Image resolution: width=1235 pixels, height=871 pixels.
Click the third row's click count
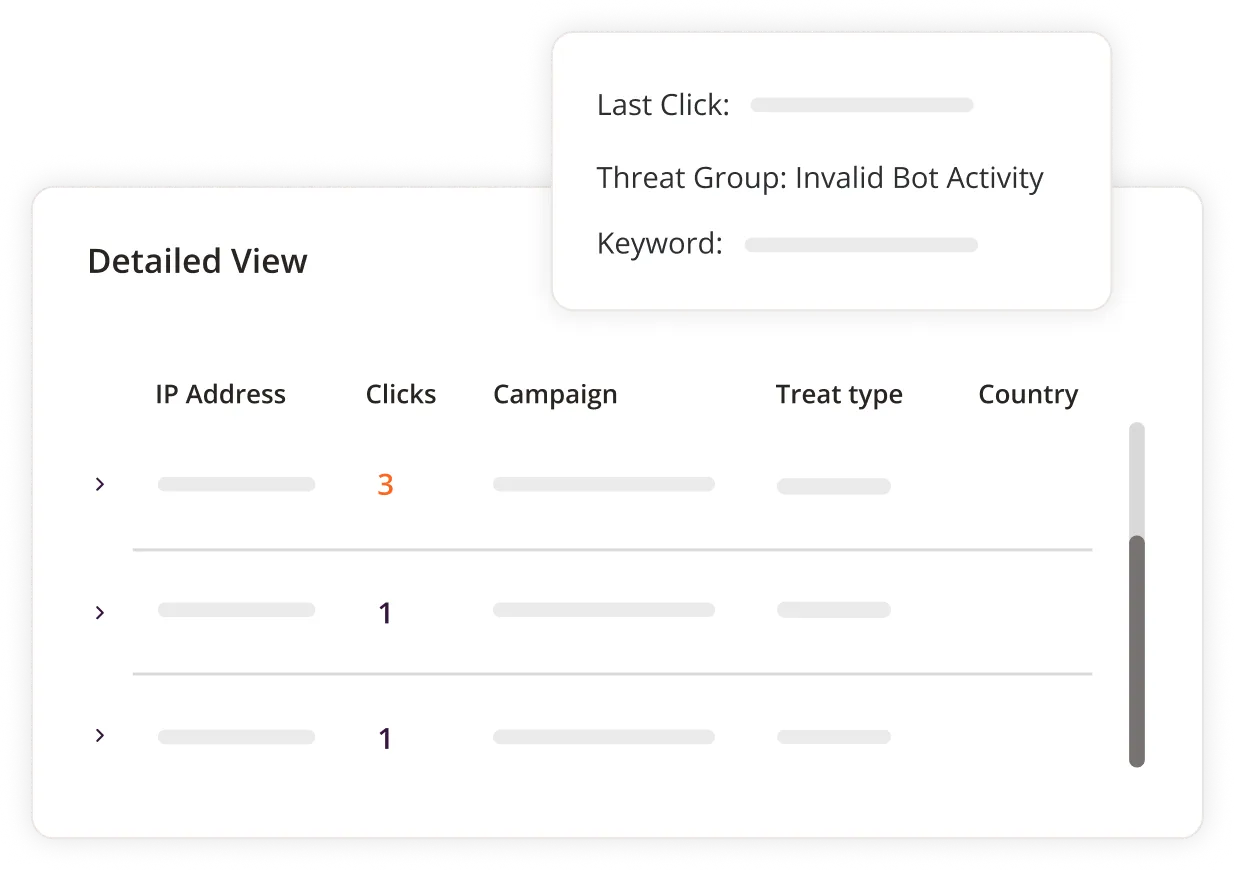click(x=385, y=739)
